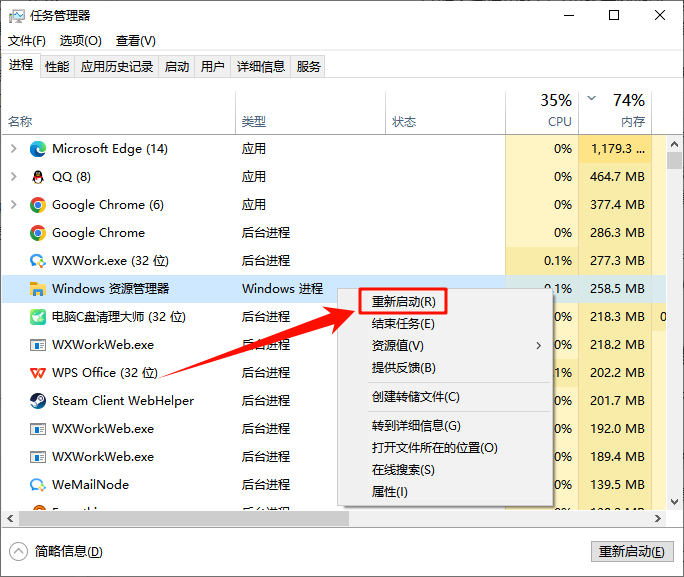Select the WPS Office (32 位) process name

click(105, 373)
